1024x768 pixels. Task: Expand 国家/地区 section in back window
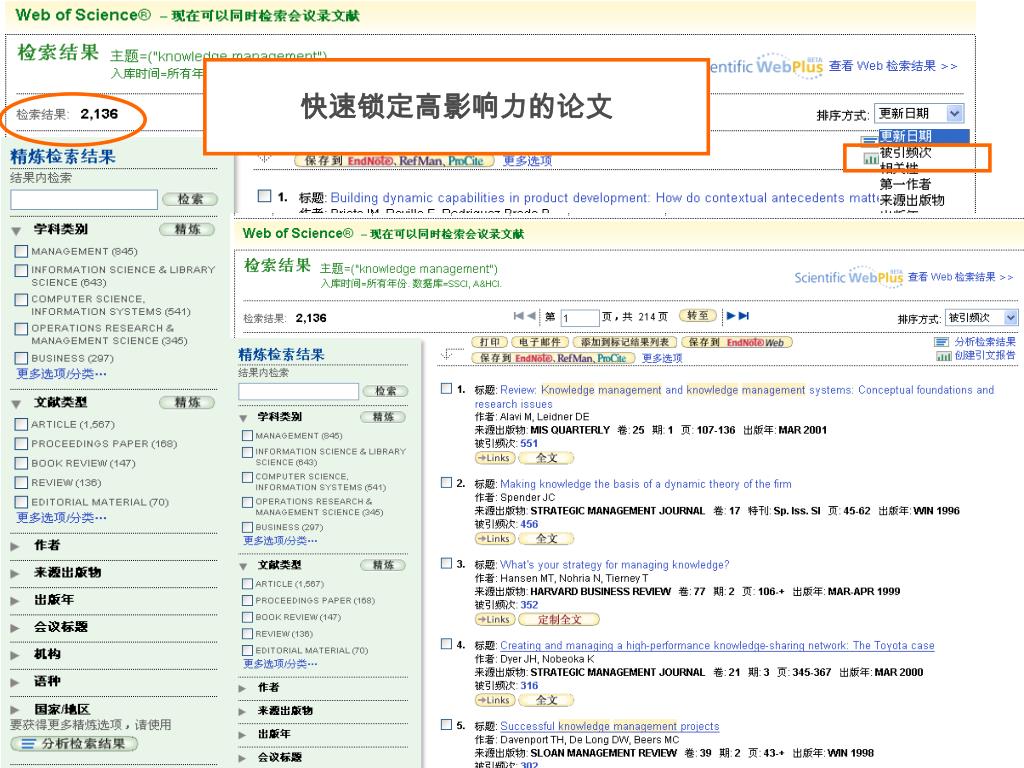15,710
